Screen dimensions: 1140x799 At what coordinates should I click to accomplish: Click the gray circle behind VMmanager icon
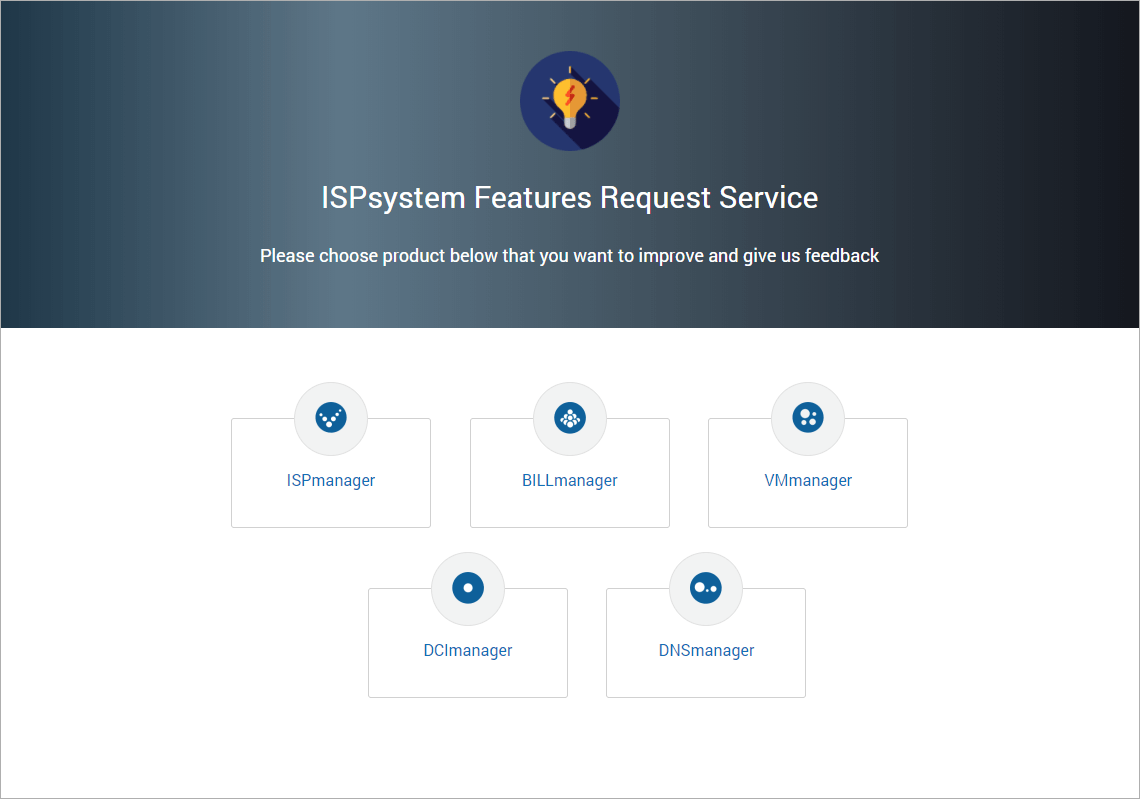click(x=808, y=419)
